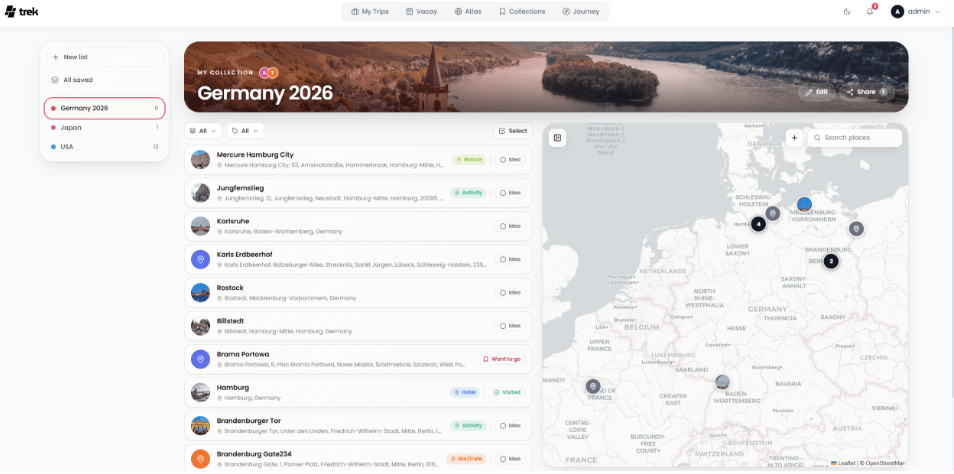Toggle Want to go on Brama Portowa
This screenshot has height=474, width=954.
coord(501,359)
